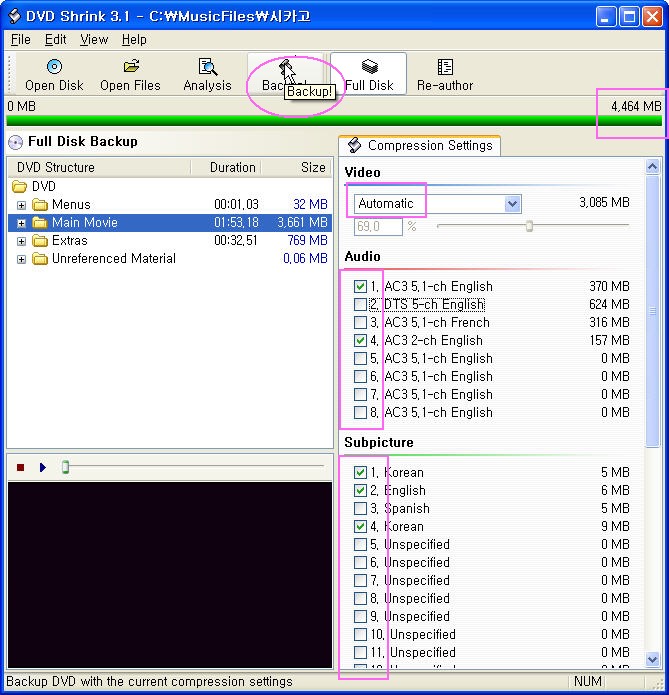669x695 pixels.
Task: Click the DVD root folder icon
Action: [x=20, y=186]
